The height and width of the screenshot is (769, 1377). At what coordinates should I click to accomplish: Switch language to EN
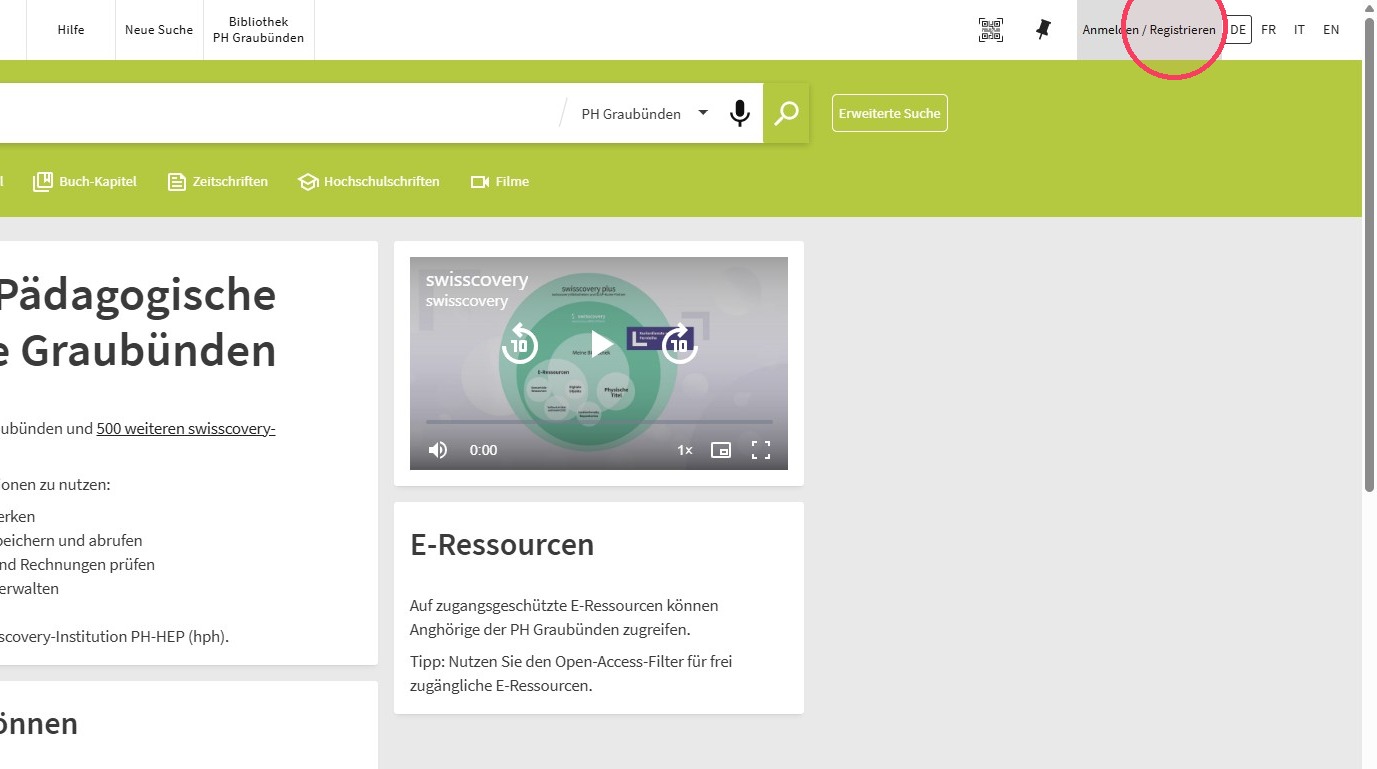[x=1331, y=30]
